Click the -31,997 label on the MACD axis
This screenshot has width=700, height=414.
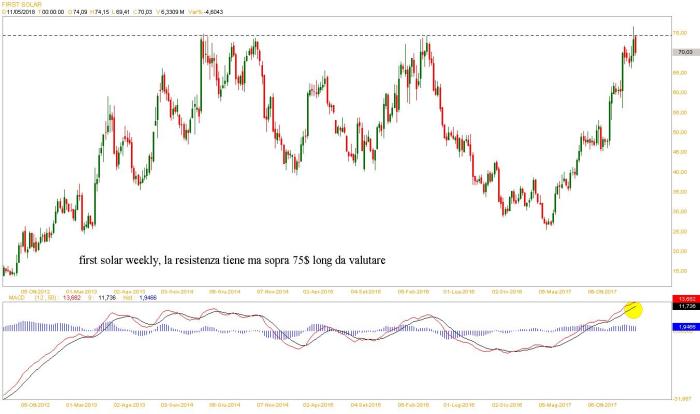click(x=683, y=399)
